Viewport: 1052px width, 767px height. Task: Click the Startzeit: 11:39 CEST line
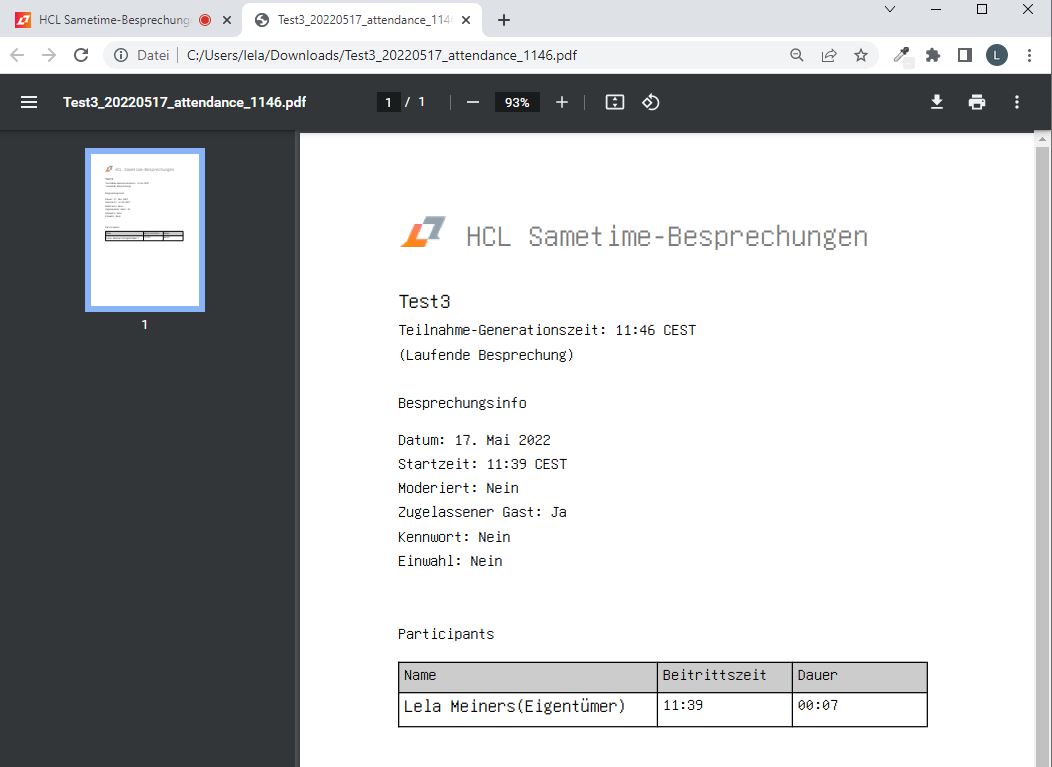(482, 464)
